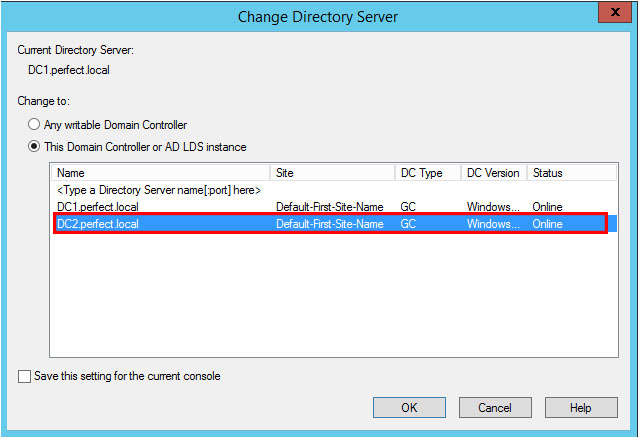The height and width of the screenshot is (438, 639).
Task: Sort servers by the Site column header
Action: 332,173
